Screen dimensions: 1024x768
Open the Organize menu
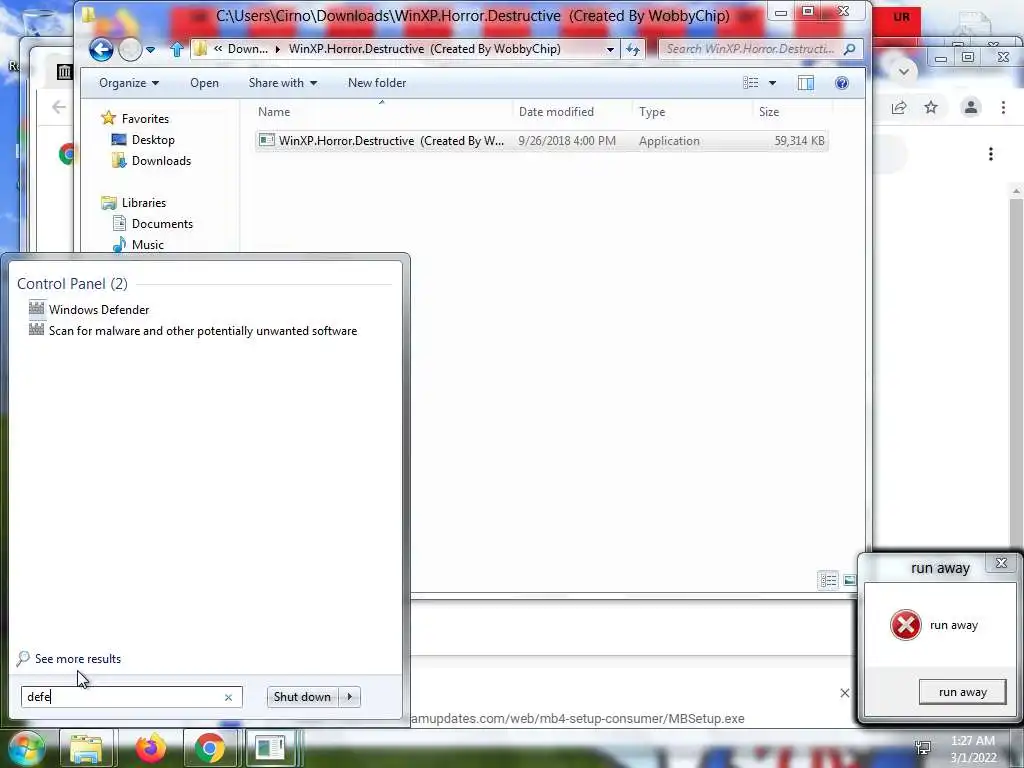click(129, 83)
